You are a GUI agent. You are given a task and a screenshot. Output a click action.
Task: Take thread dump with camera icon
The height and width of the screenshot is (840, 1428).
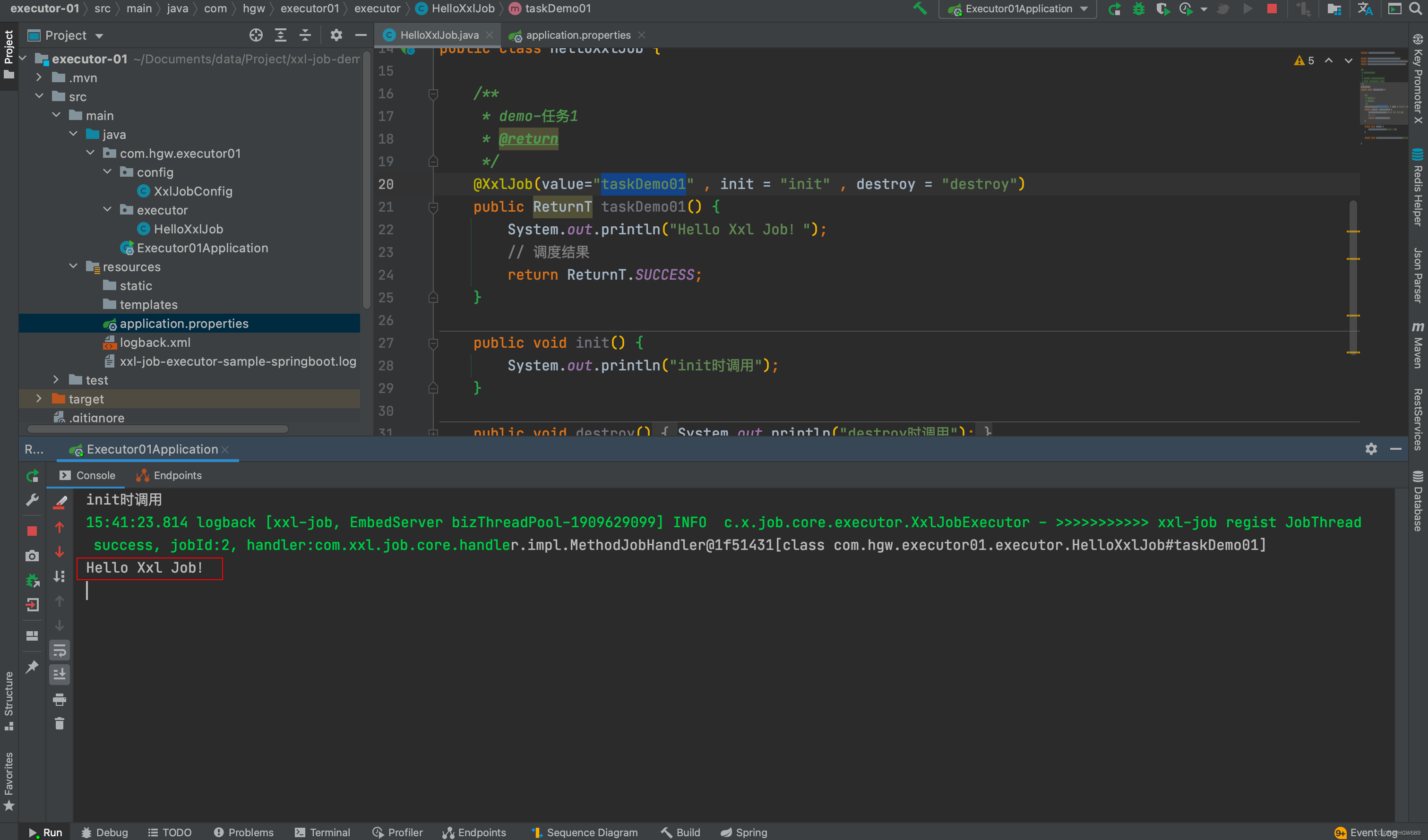pos(32,556)
